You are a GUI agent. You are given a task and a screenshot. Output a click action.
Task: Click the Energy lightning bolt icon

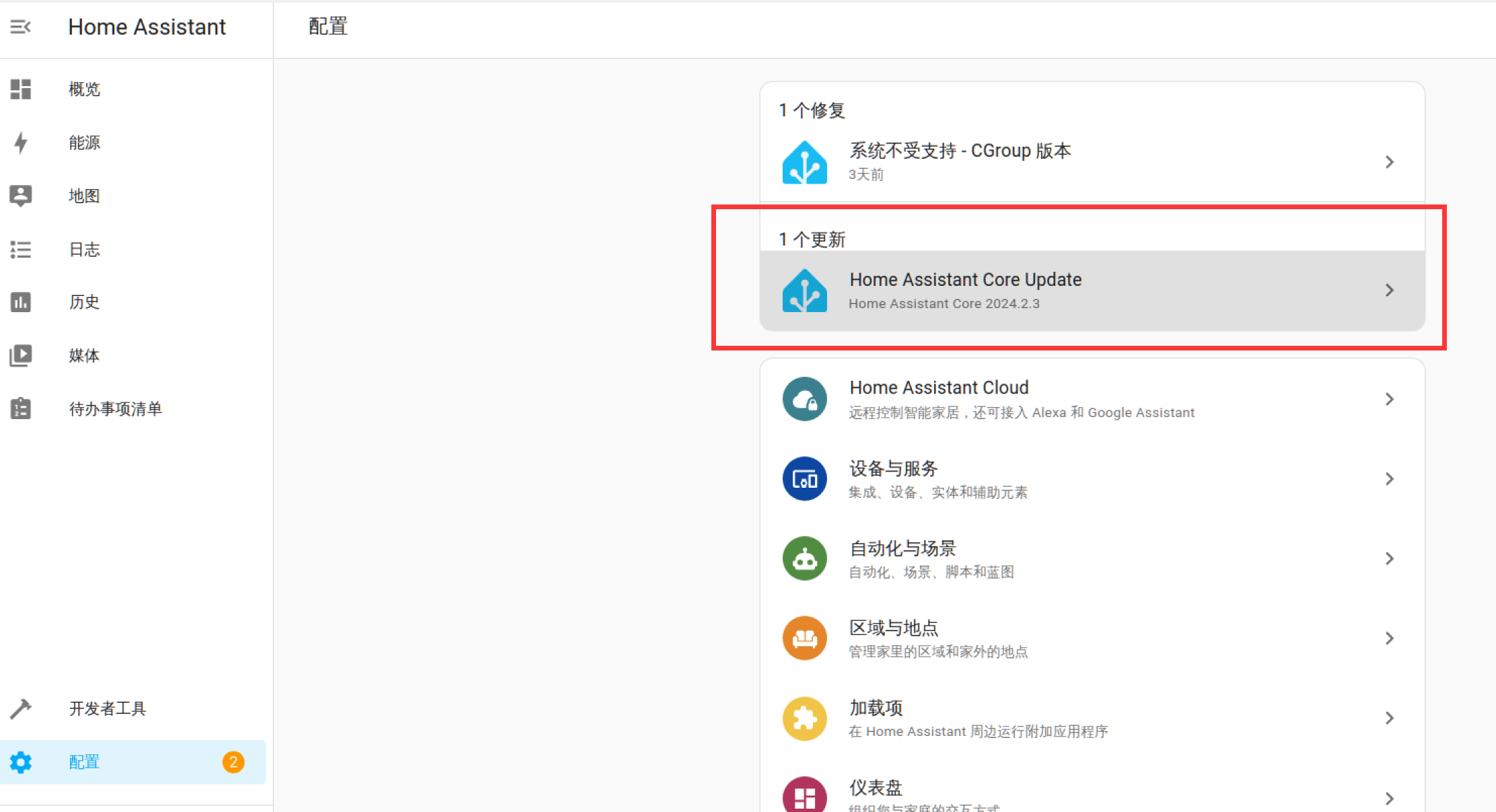(x=21, y=143)
